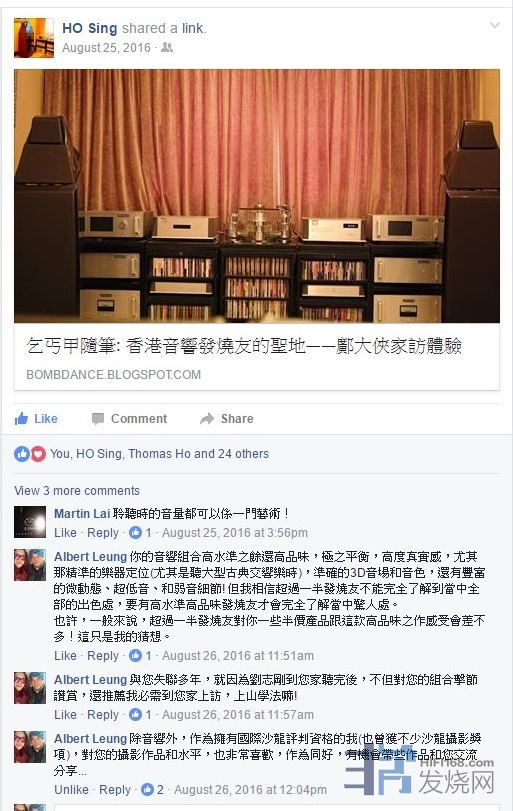Click the Share arrow icon
The width and height of the screenshot is (513, 811).
207,418
